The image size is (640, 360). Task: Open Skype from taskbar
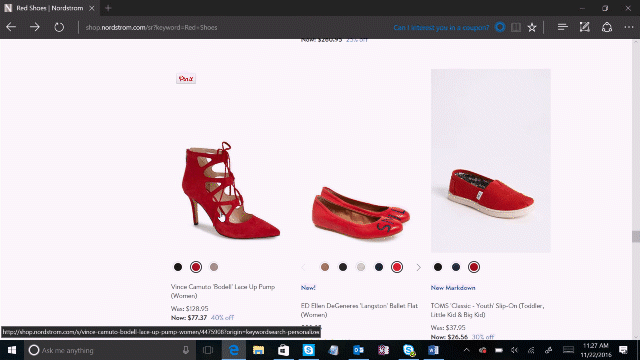309,350
